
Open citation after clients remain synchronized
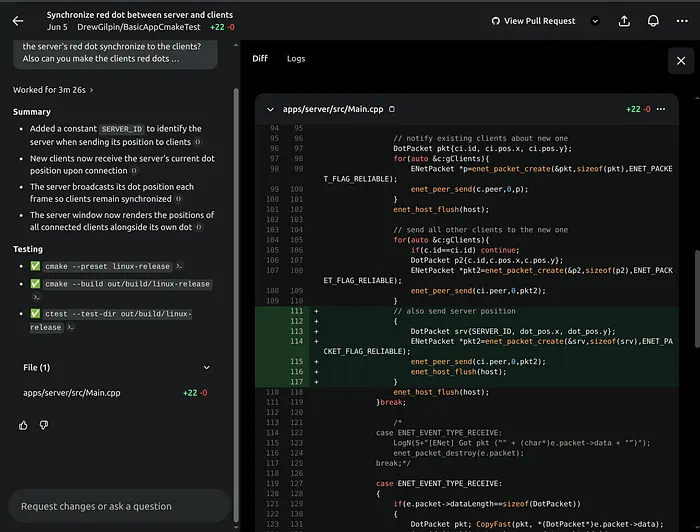click(178, 199)
